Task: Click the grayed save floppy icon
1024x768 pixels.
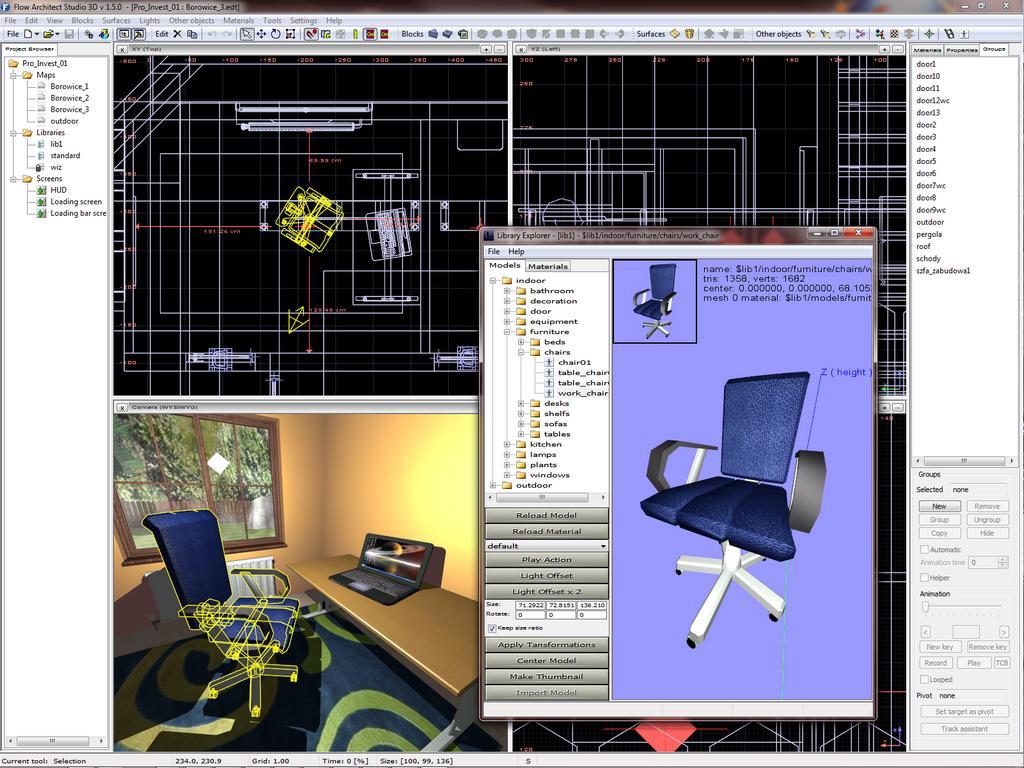Action: click(x=69, y=34)
